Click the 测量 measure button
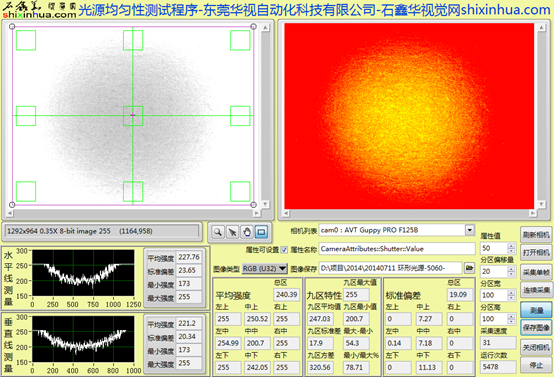554x377 pixels. click(x=536, y=310)
